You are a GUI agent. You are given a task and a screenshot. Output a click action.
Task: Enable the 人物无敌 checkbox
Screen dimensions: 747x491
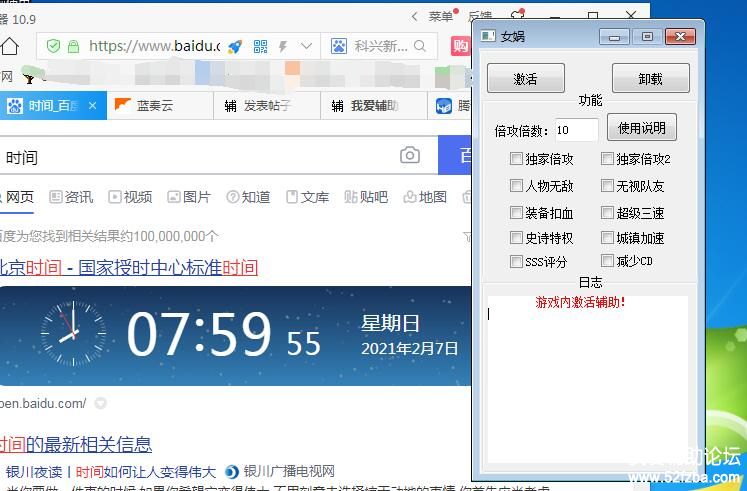(516, 185)
